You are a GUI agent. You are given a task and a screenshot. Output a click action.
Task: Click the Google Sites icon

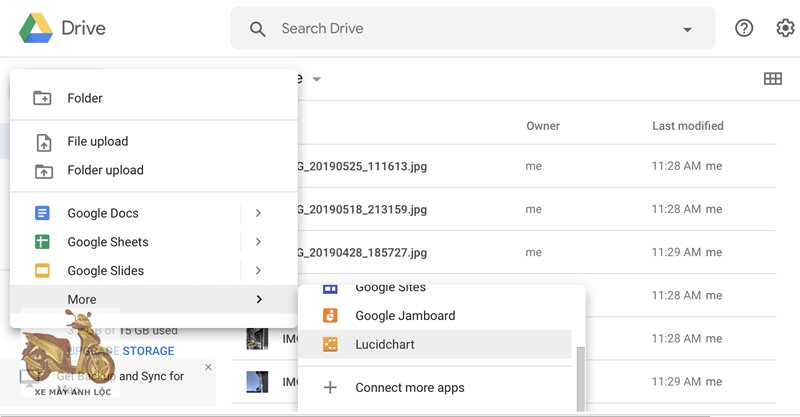click(330, 289)
